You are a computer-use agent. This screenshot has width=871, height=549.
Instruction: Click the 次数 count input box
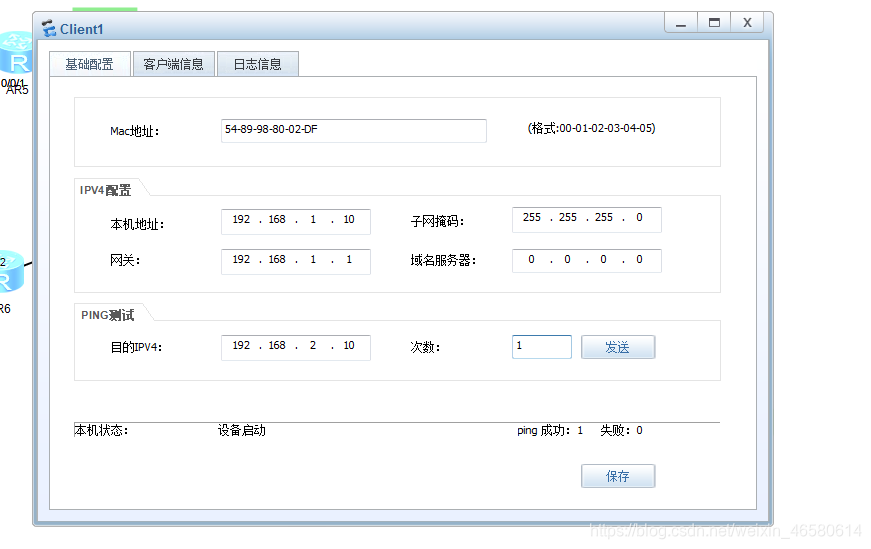tap(542, 347)
